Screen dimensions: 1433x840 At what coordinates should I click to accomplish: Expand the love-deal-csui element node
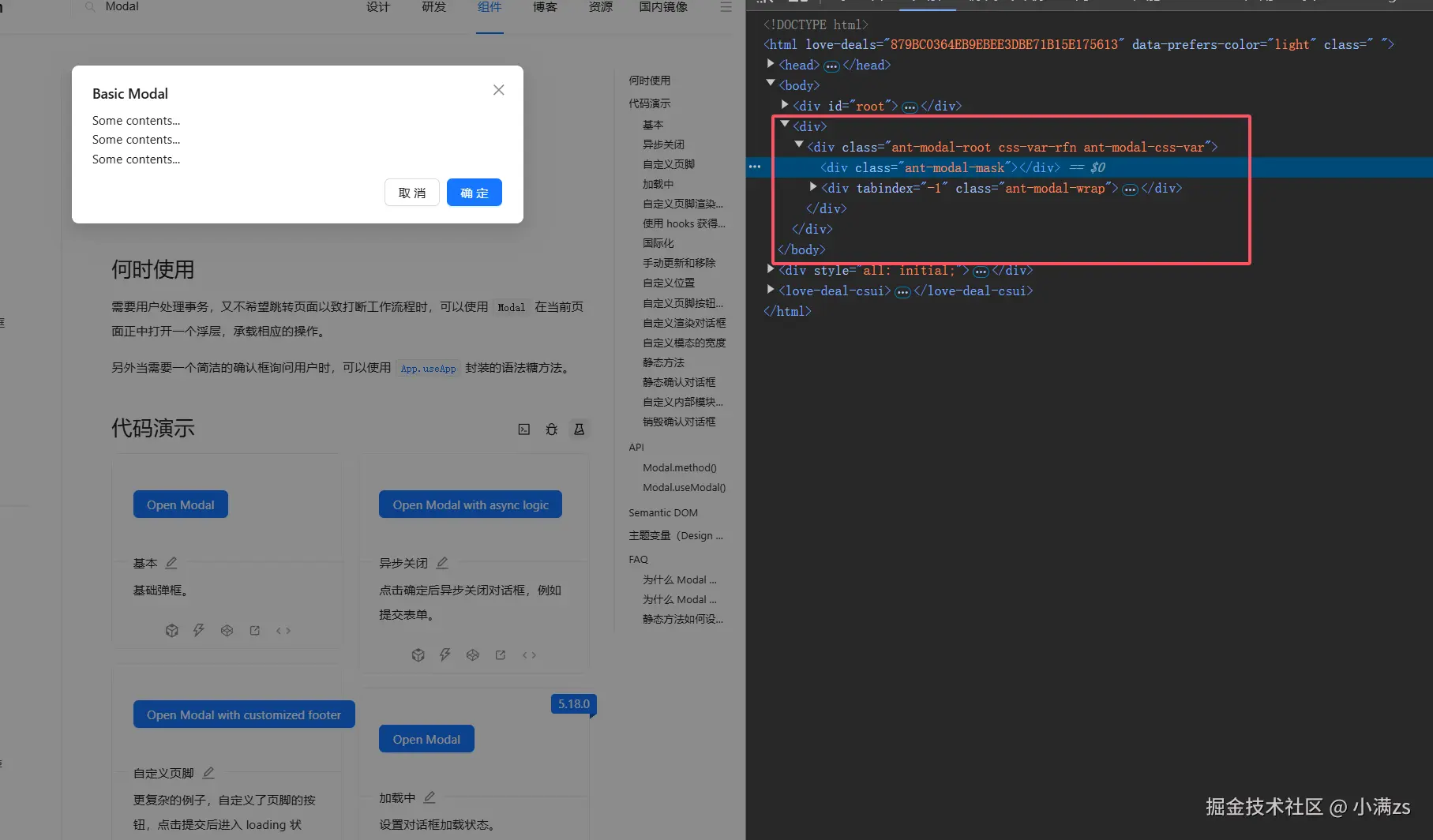point(771,290)
